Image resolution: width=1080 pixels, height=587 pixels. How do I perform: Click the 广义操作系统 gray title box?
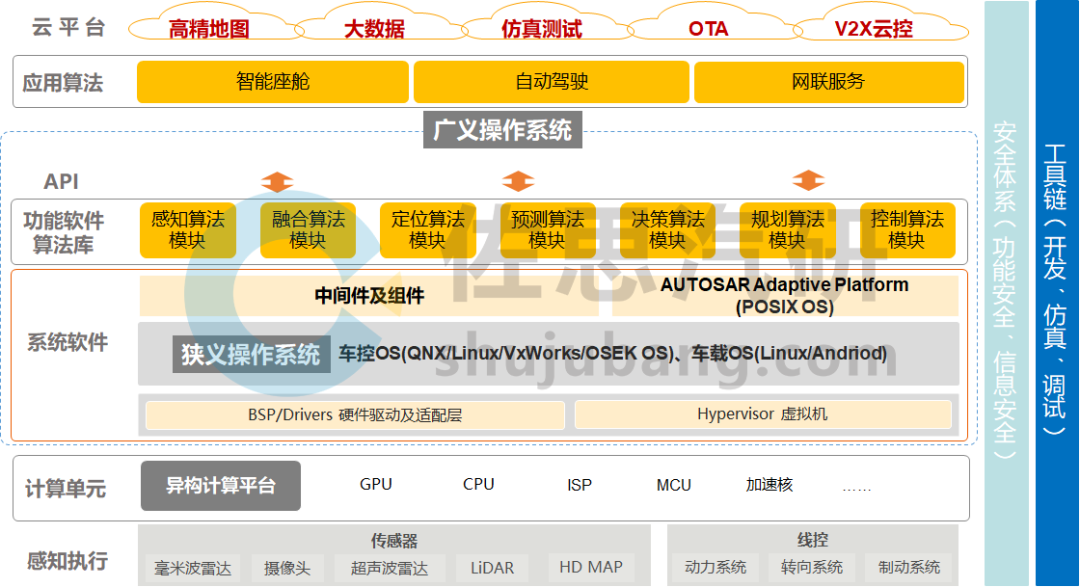[x=502, y=130]
